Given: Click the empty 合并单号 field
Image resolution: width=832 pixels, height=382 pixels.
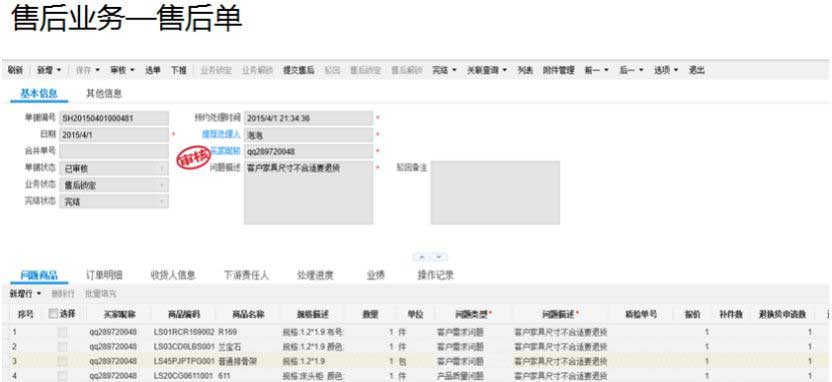Looking at the screenshot, I should [x=114, y=151].
